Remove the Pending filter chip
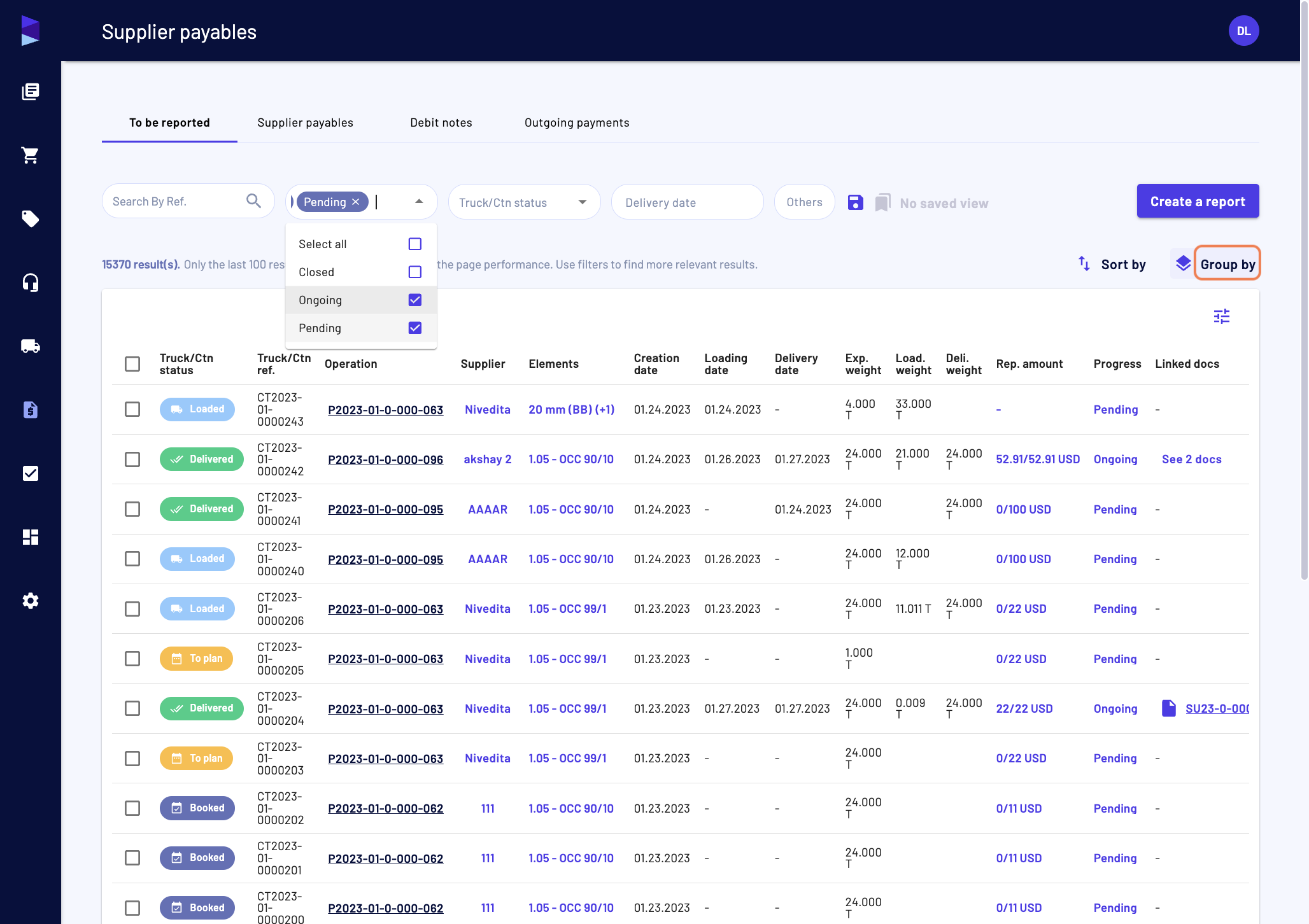 [356, 202]
